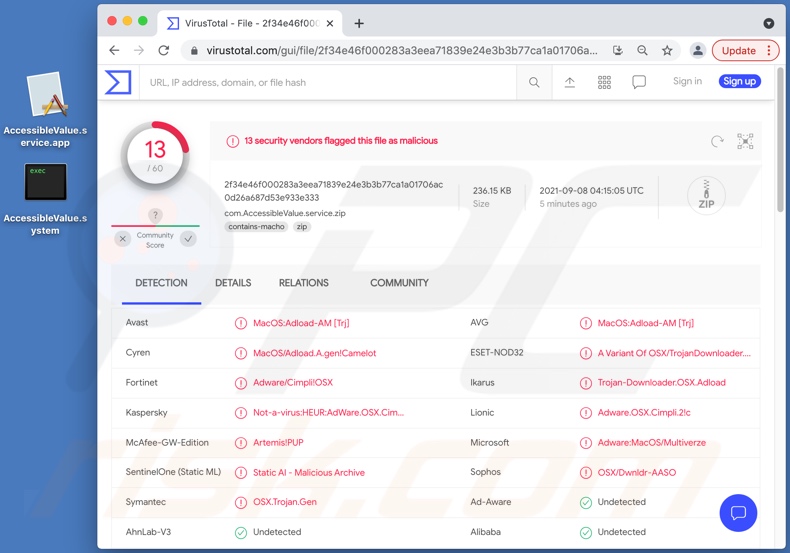The image size is (790, 553).
Task: Go back with the browser back arrow
Action: tap(114, 50)
